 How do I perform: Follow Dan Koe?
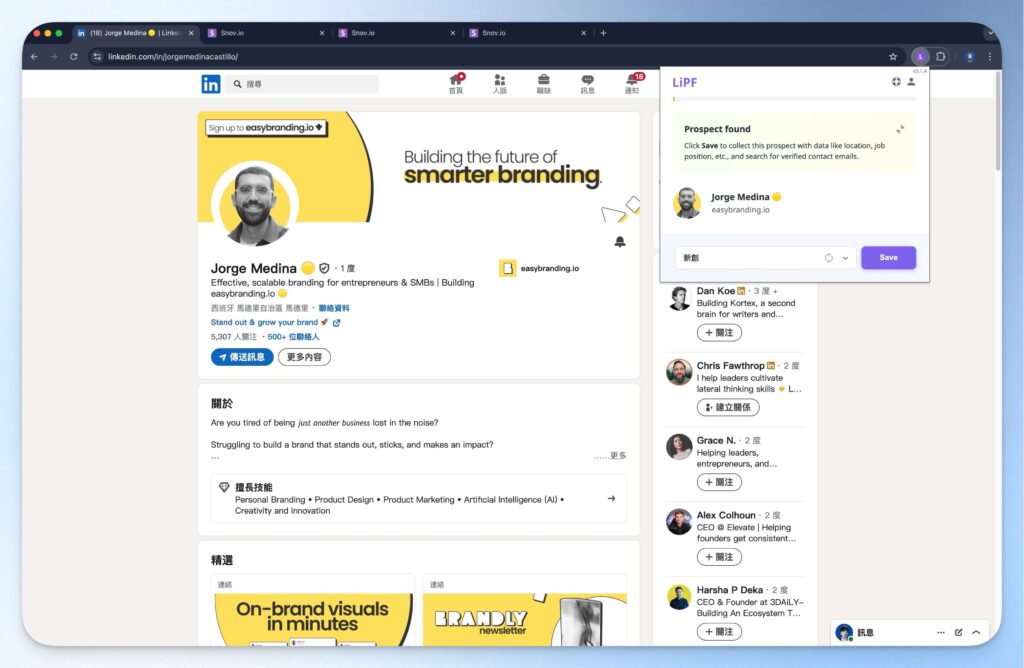click(x=719, y=332)
